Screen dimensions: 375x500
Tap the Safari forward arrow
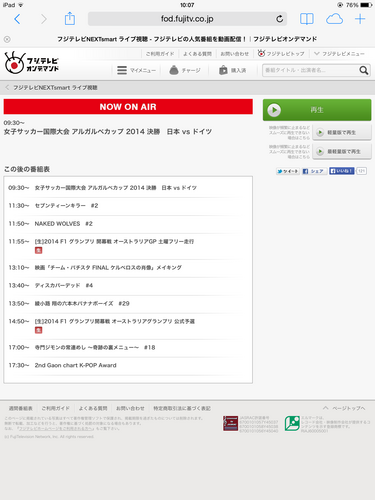point(44,19)
